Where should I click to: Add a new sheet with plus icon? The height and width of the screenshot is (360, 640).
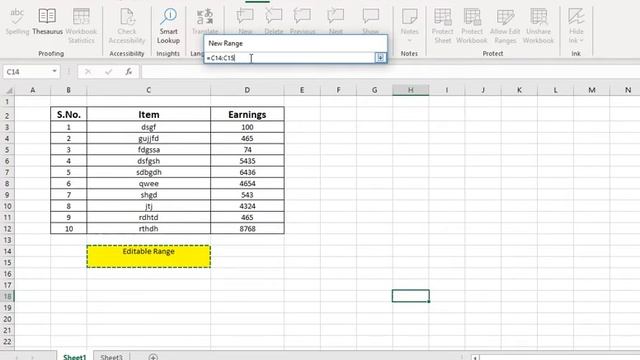tap(153, 357)
